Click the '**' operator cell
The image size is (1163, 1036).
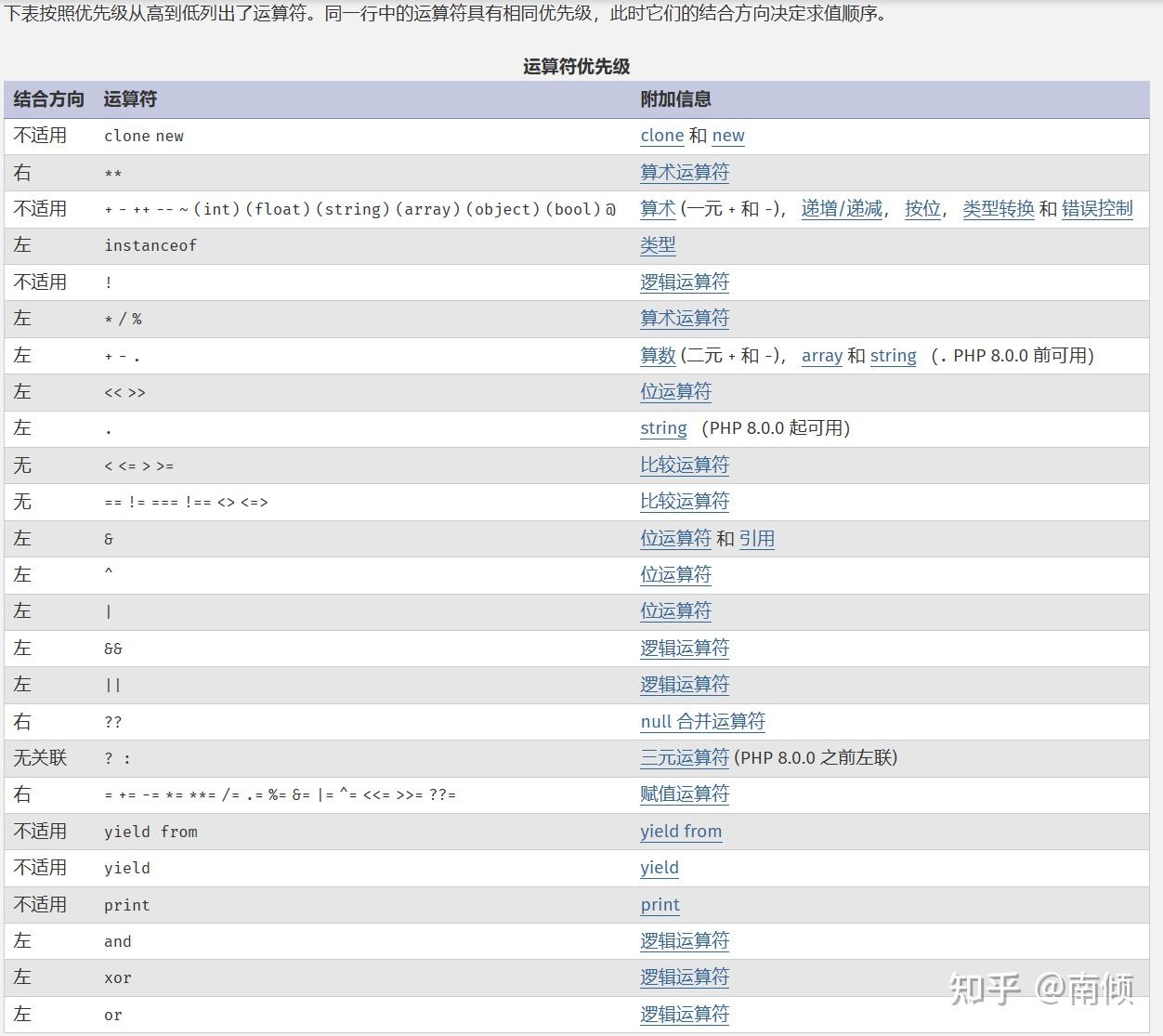point(113,174)
